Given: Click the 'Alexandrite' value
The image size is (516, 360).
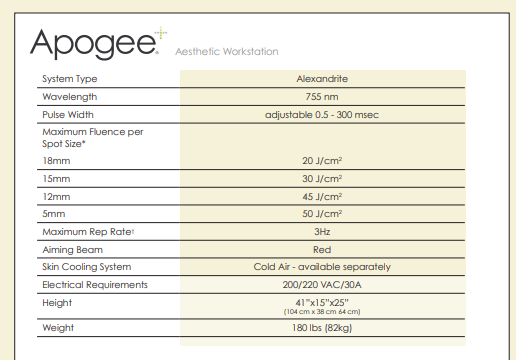Looking at the screenshot, I should tap(322, 79).
